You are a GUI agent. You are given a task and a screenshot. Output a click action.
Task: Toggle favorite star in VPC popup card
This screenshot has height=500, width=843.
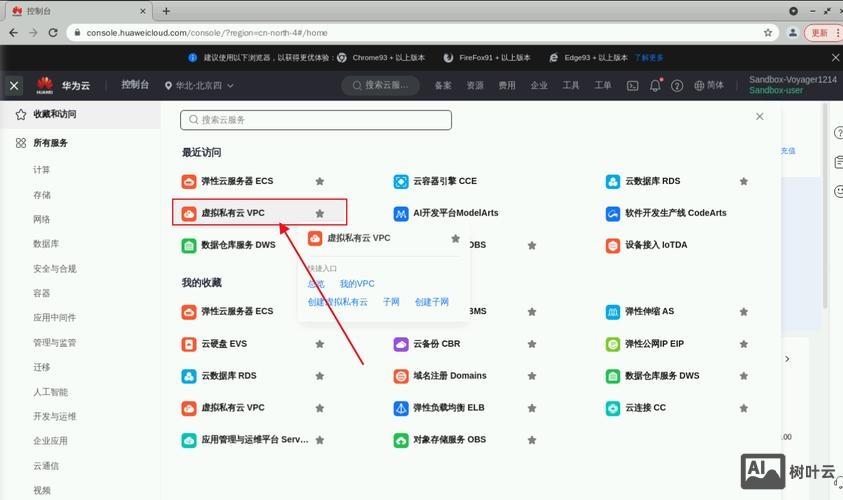(x=455, y=238)
